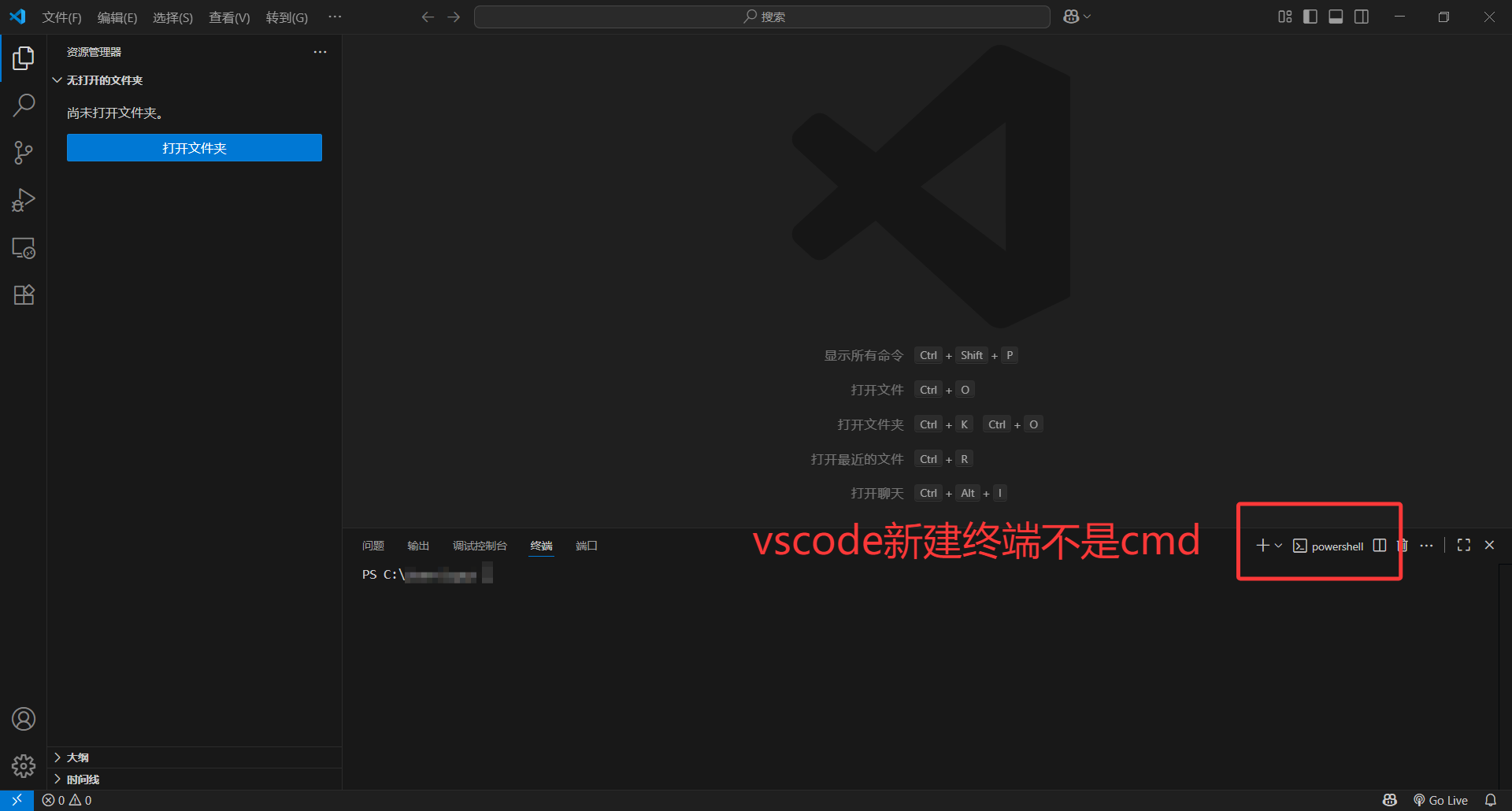This screenshot has height=811, width=1512.
Task: Expand the 大纲 outline section
Action: (195, 757)
